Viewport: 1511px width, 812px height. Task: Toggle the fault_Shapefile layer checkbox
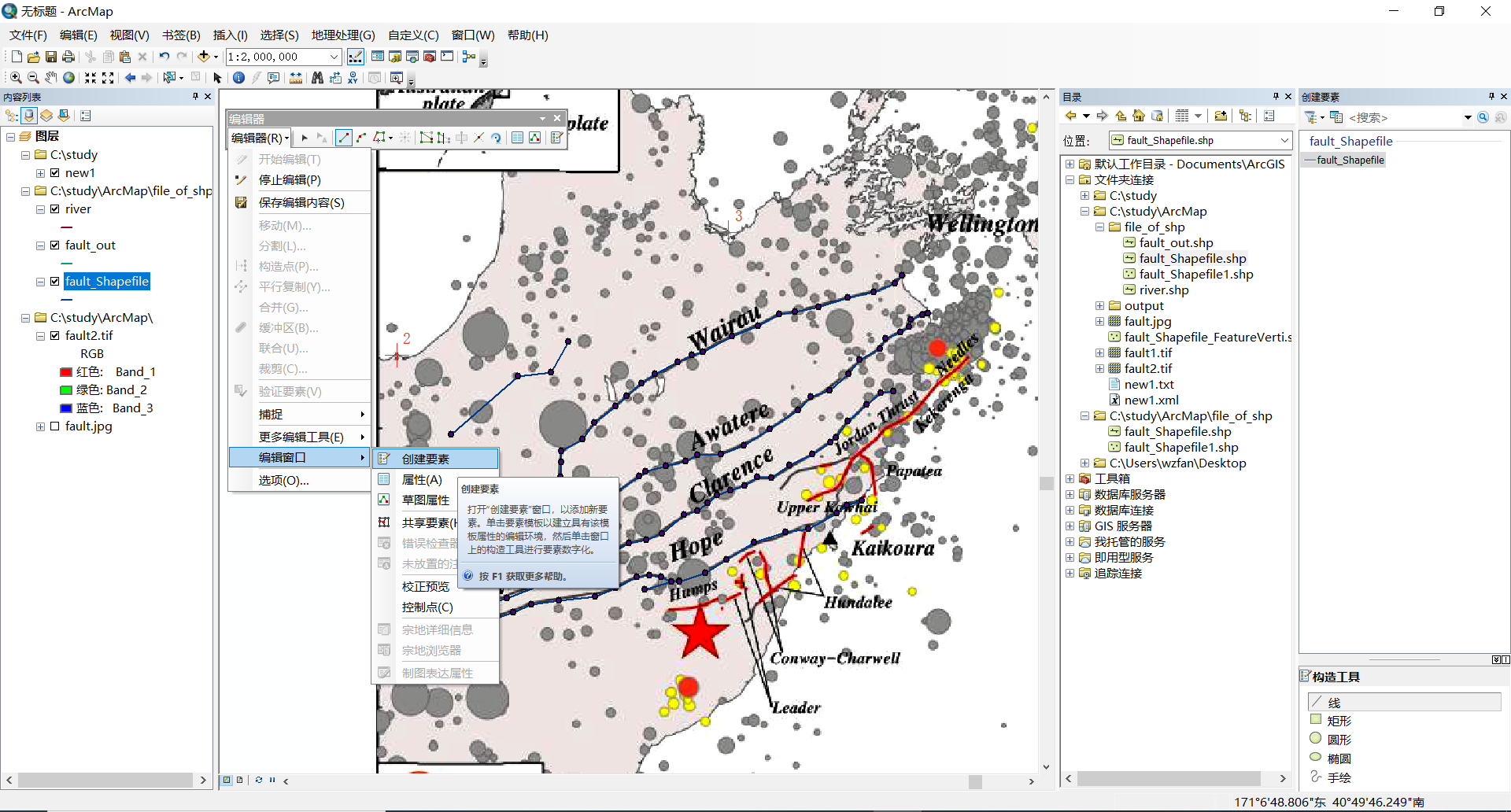pyautogui.click(x=55, y=282)
